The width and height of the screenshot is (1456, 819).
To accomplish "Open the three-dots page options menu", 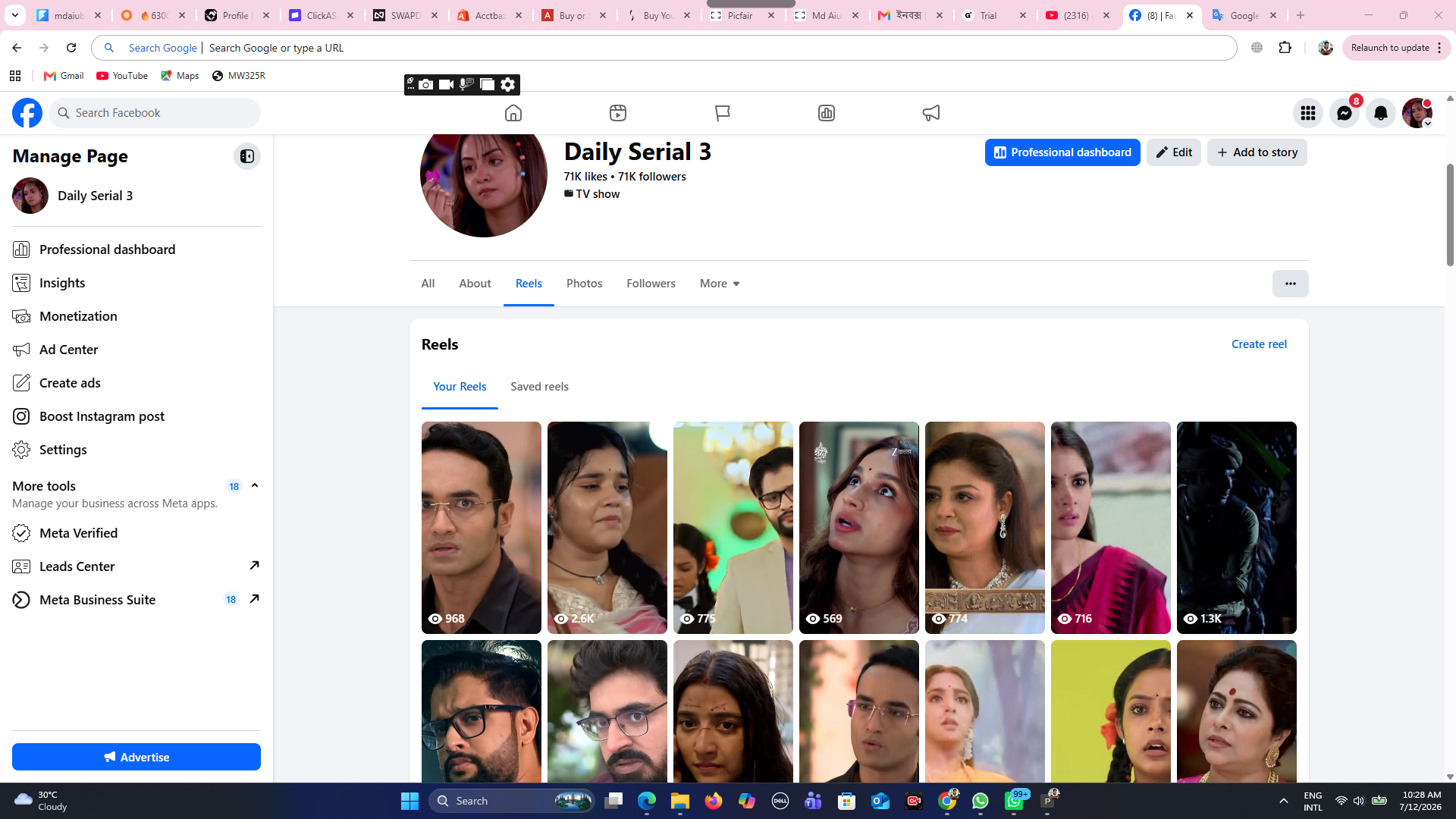I will pyautogui.click(x=1291, y=284).
